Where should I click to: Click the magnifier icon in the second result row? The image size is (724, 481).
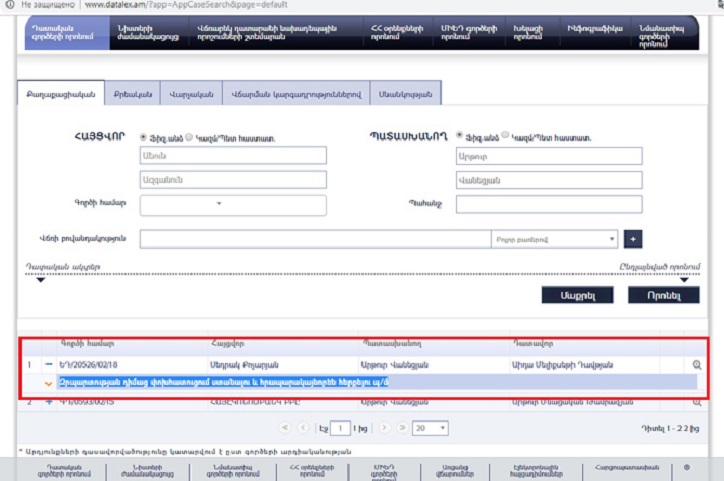pos(696,402)
